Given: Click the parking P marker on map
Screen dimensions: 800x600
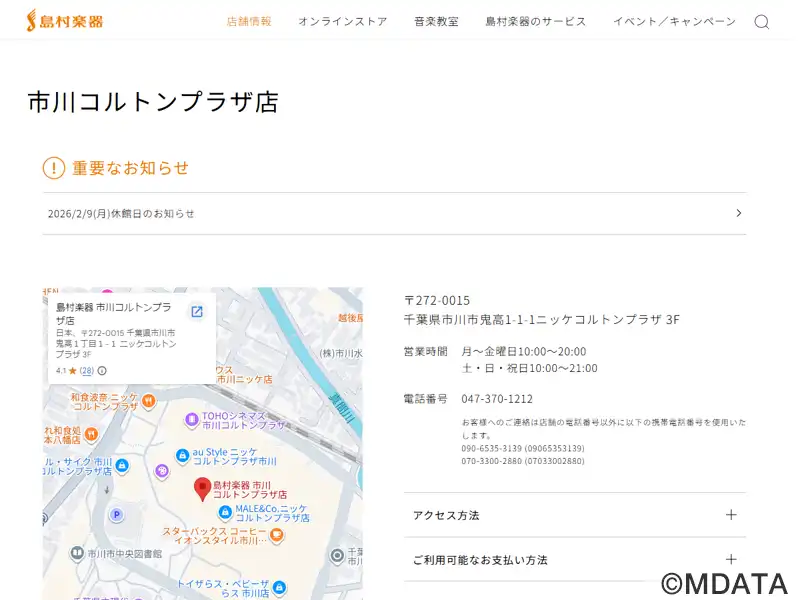Looking at the screenshot, I should click(116, 515).
